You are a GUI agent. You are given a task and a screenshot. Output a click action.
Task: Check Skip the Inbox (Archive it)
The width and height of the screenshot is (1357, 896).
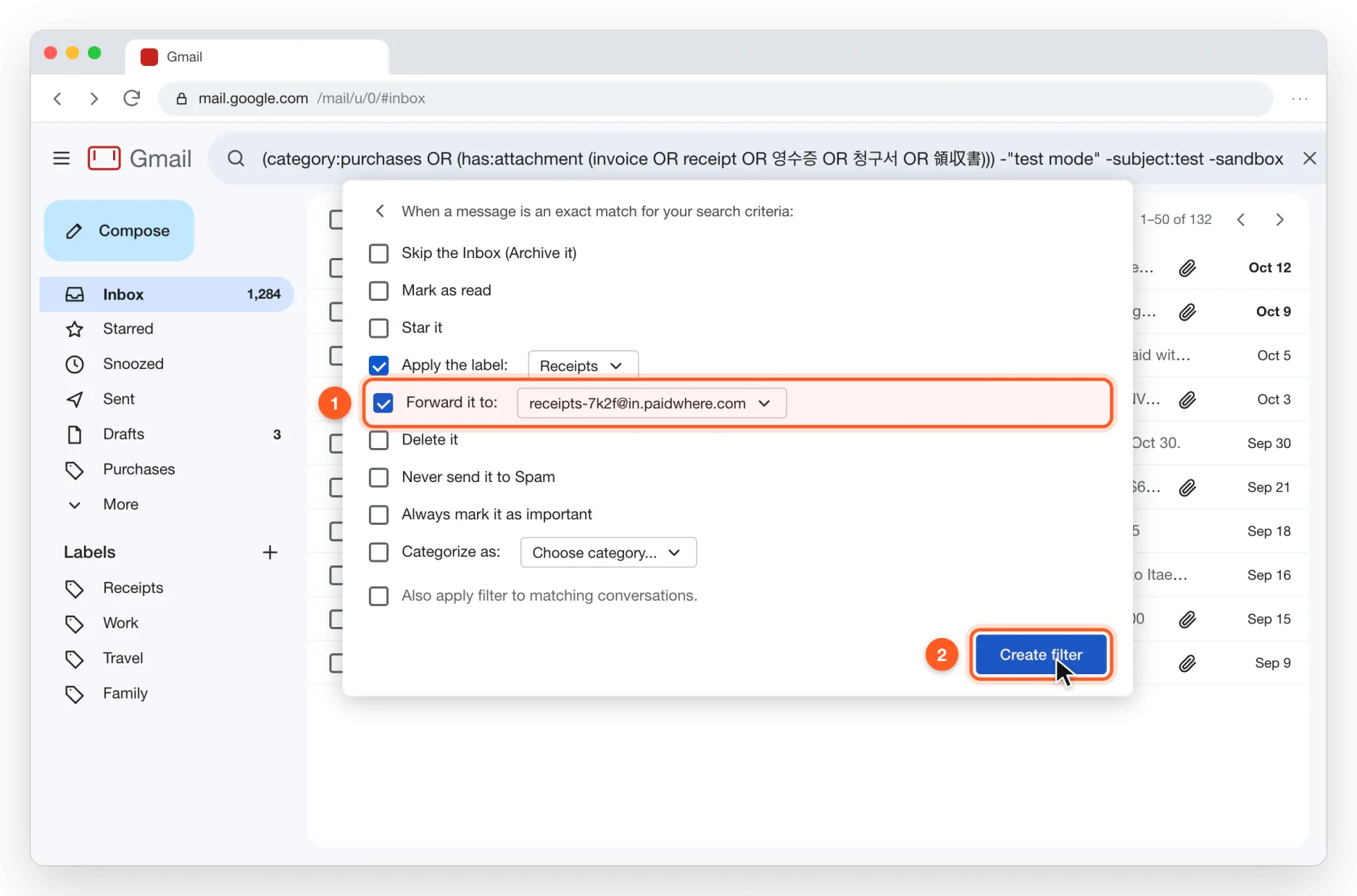coord(378,253)
